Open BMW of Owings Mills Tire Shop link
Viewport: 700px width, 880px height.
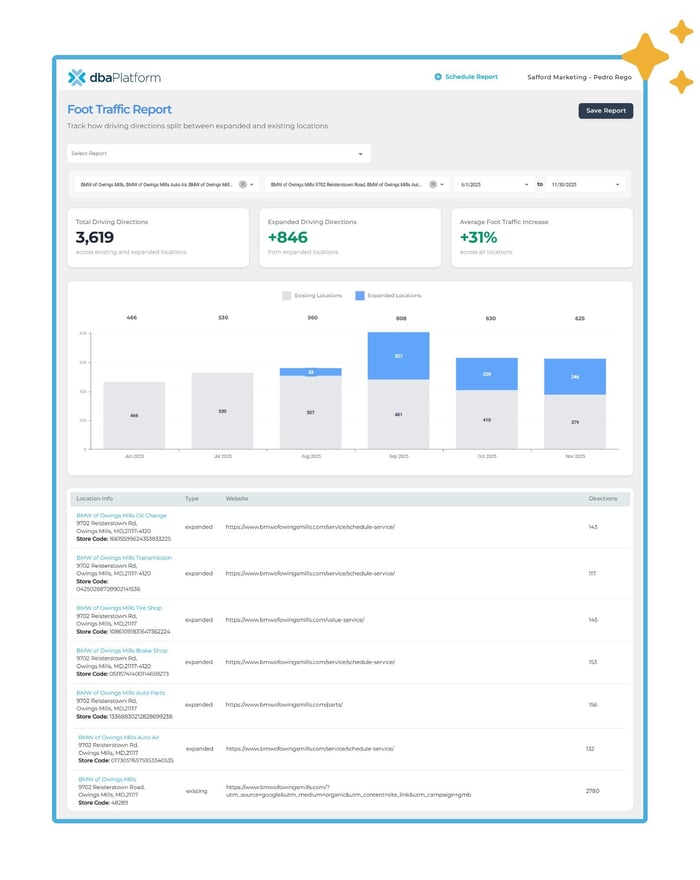(x=119, y=608)
